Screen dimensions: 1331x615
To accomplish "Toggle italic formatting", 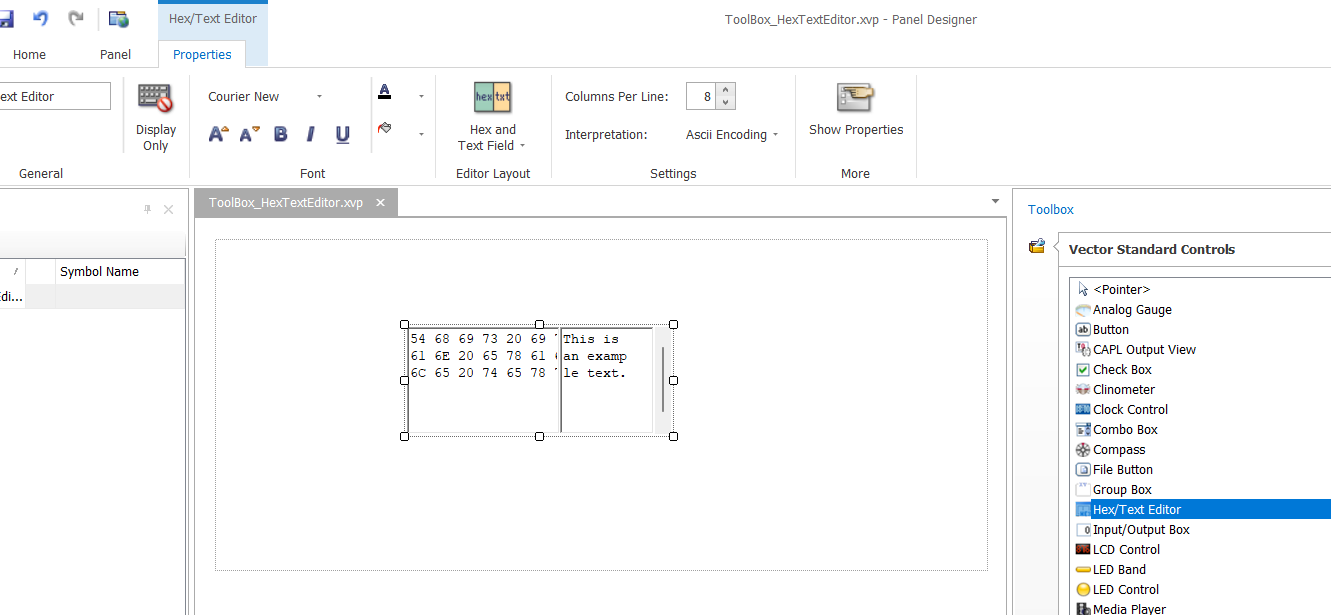I will point(311,134).
